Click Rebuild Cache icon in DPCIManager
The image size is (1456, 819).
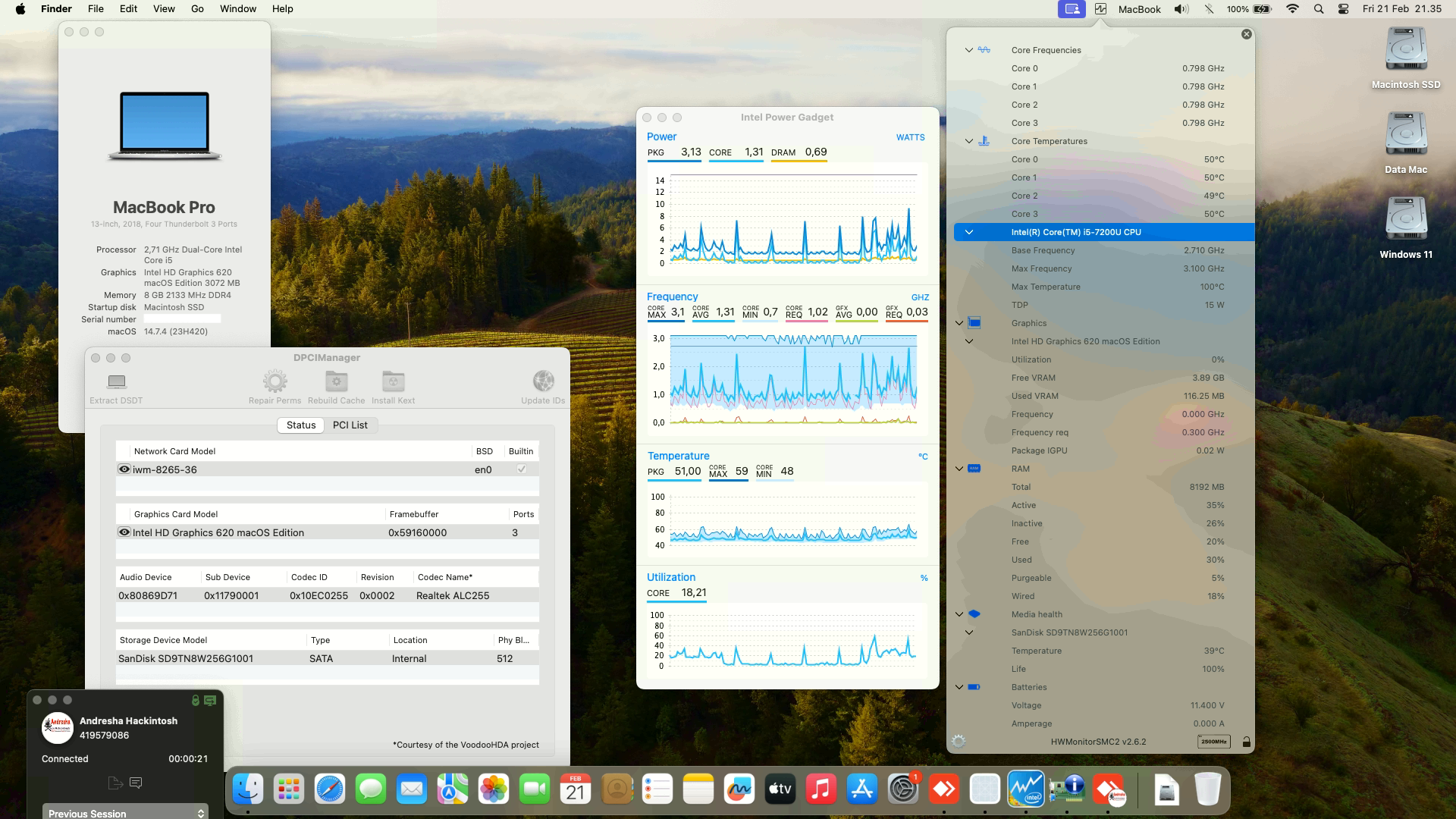[336, 381]
